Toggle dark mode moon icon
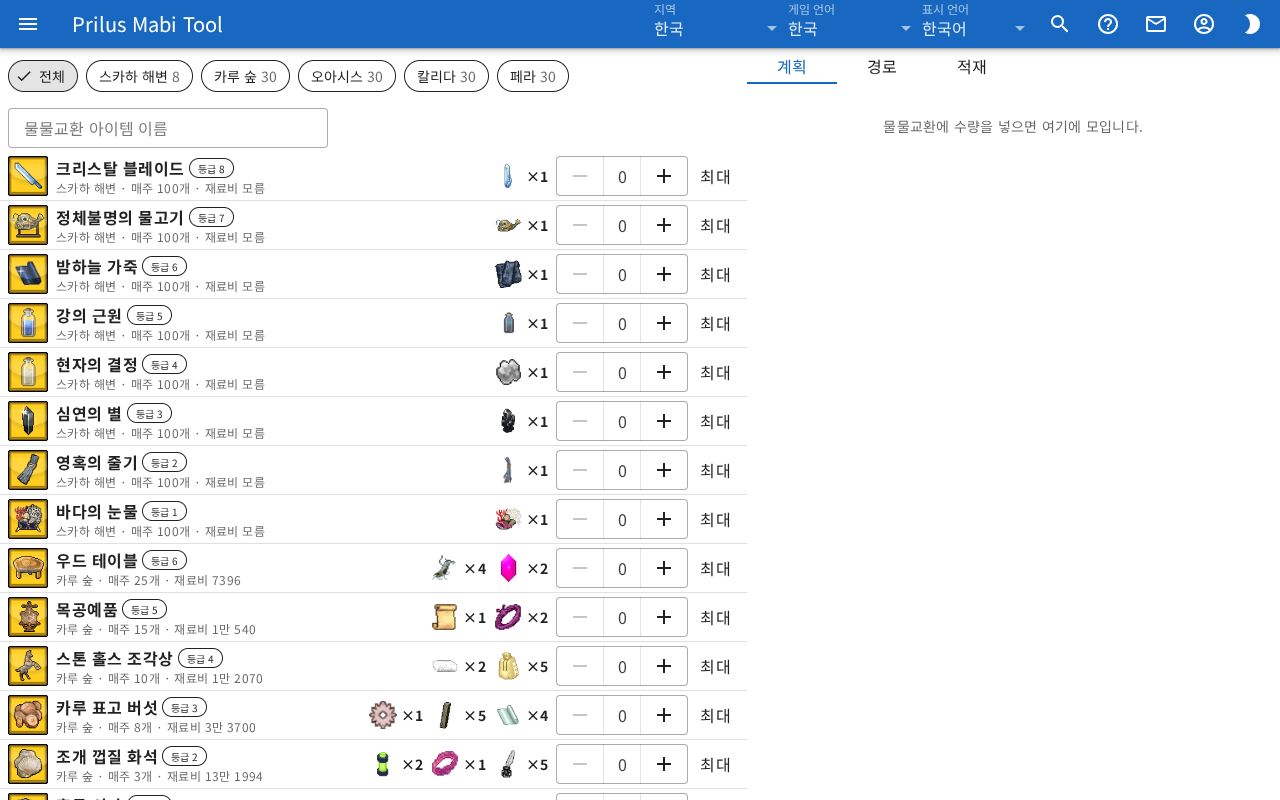The image size is (1280, 800). (1252, 24)
